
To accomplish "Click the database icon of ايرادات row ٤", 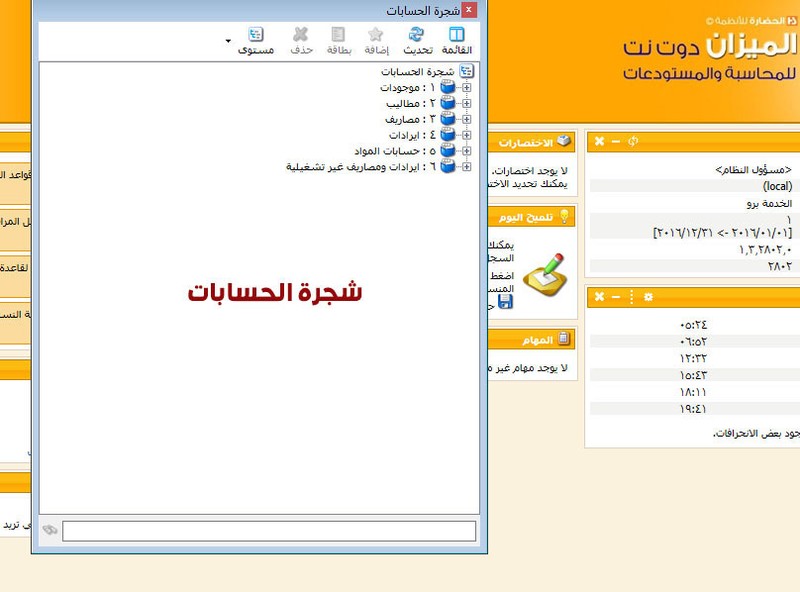I will pos(447,135).
